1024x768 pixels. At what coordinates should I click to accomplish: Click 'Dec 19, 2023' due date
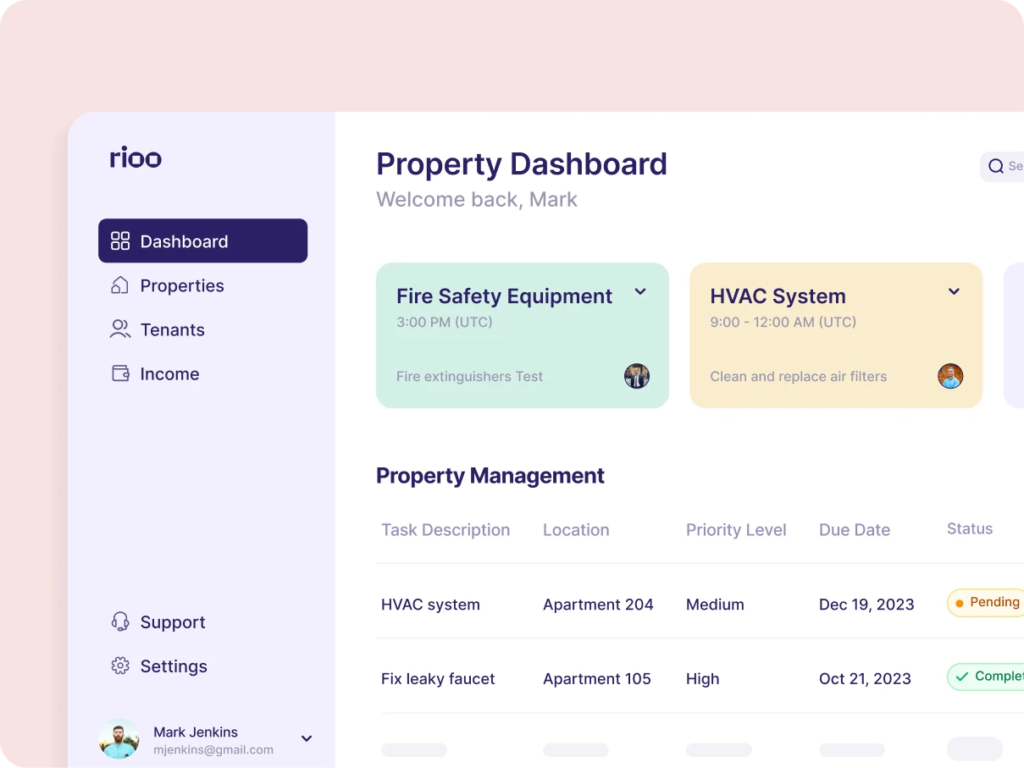coord(867,605)
